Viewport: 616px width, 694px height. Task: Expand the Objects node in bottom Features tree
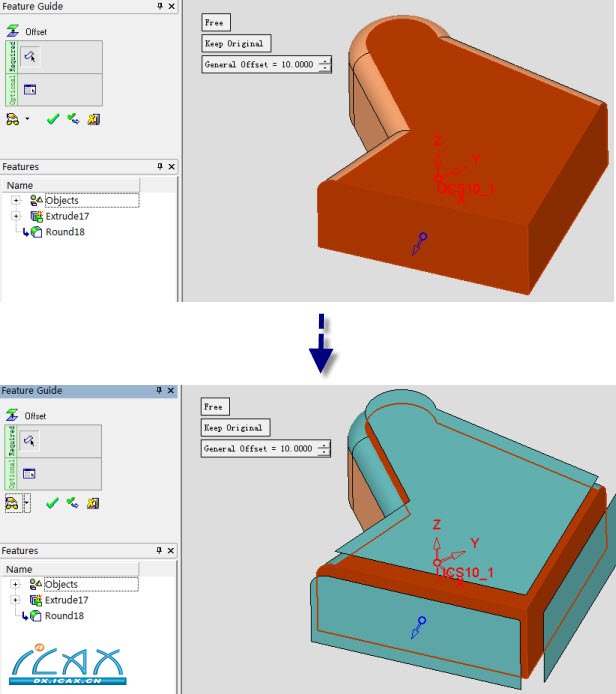coord(15,584)
